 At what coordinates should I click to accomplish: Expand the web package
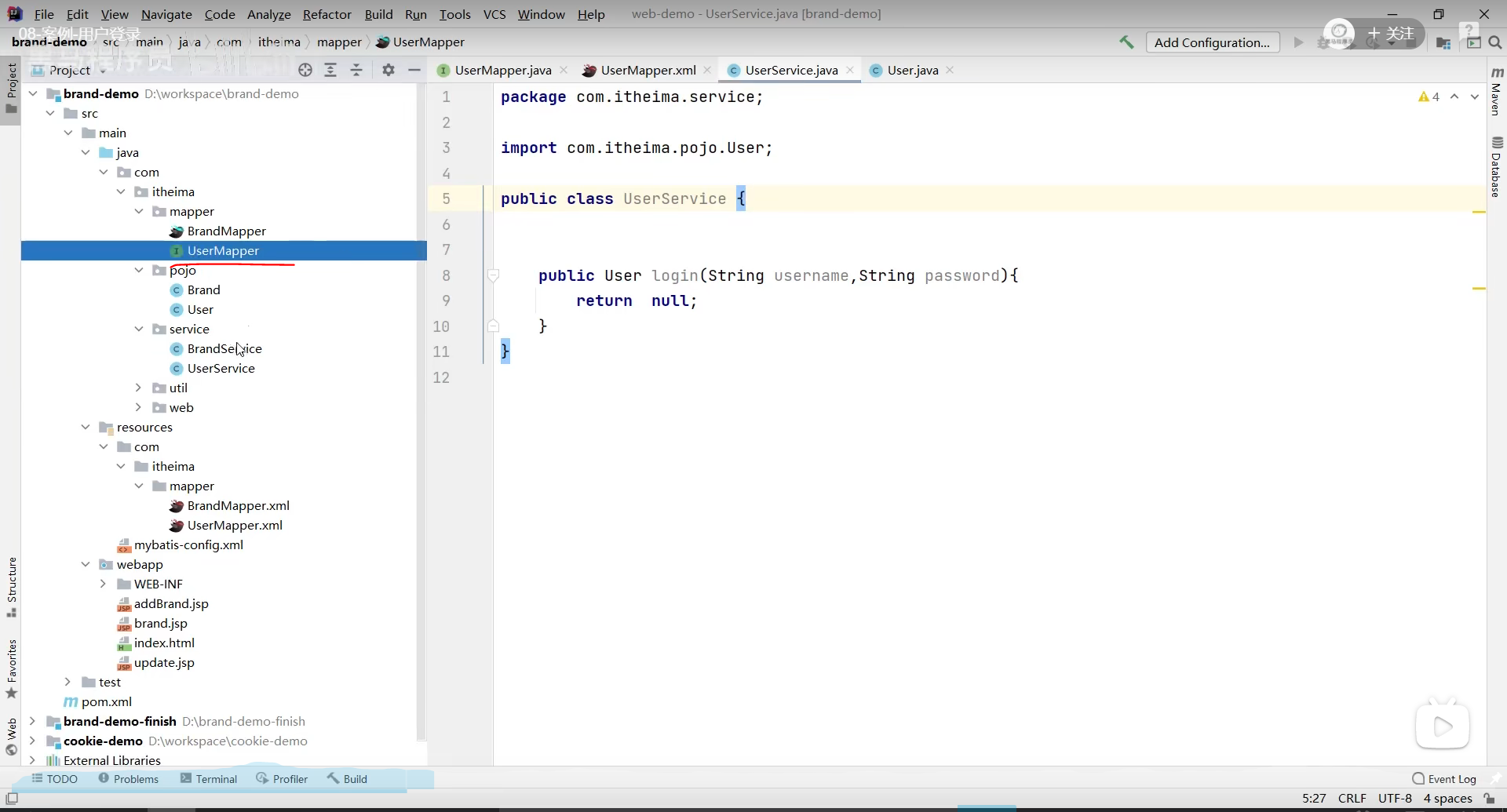[138, 407]
